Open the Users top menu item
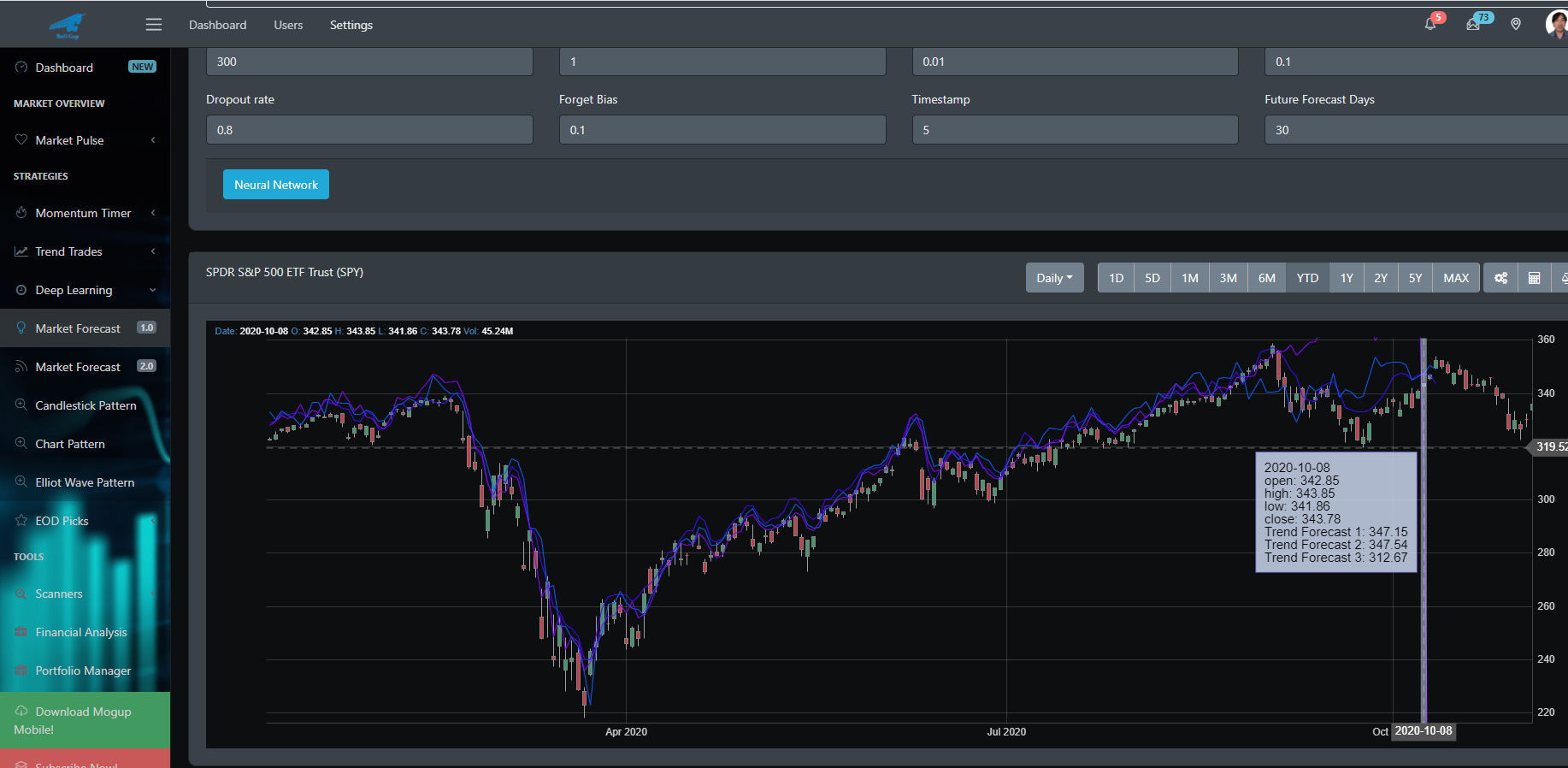 coord(288,25)
